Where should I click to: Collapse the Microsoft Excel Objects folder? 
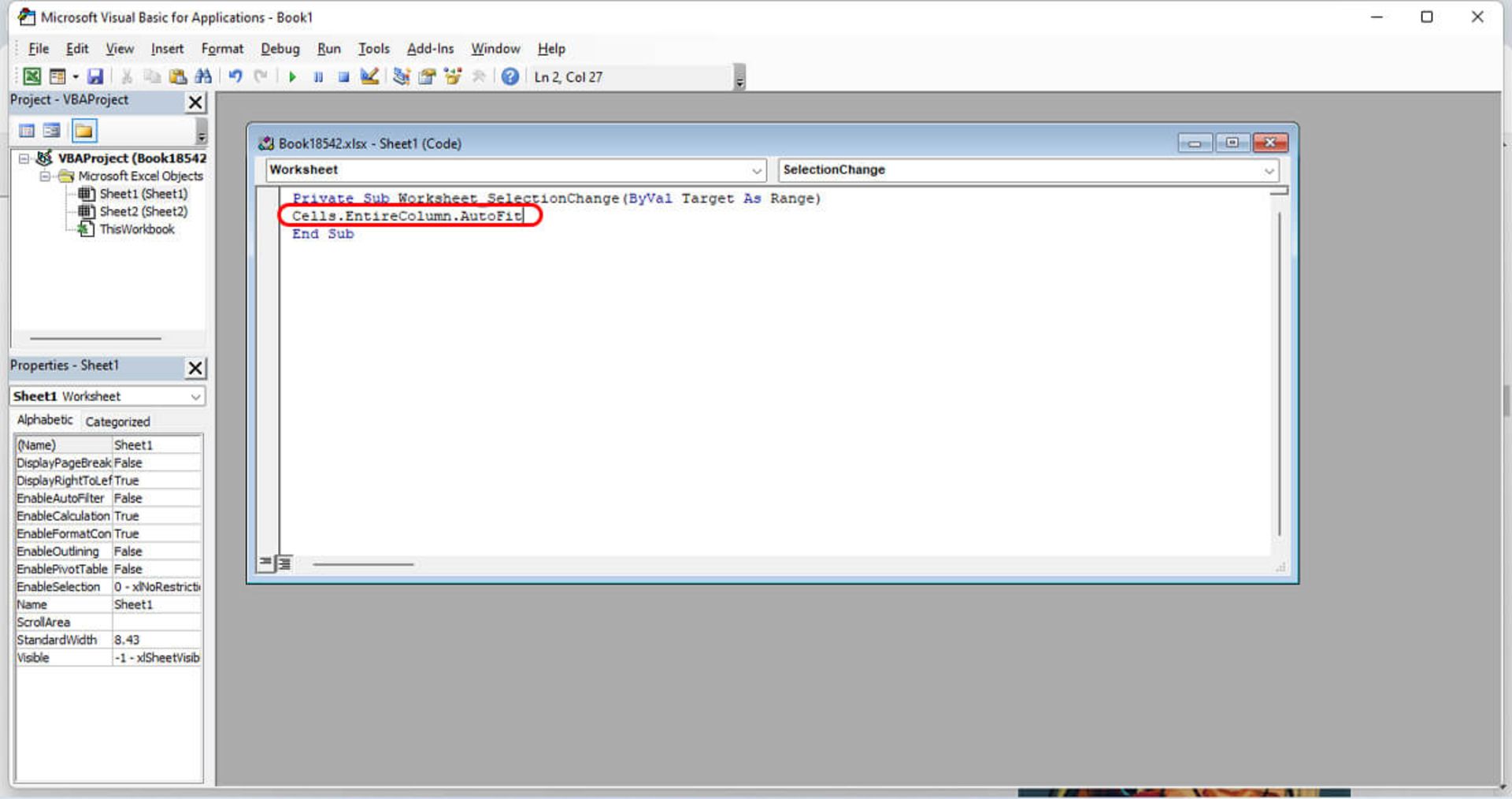45,177
